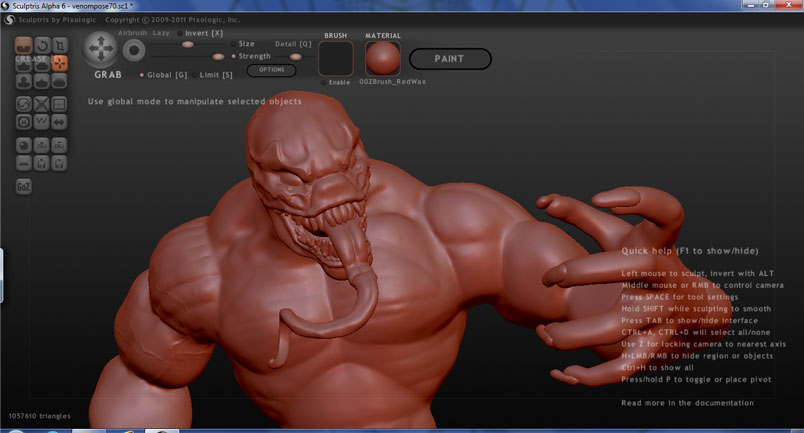Select the Rotate tool
The width and height of the screenshot is (804, 433).
click(x=42, y=46)
